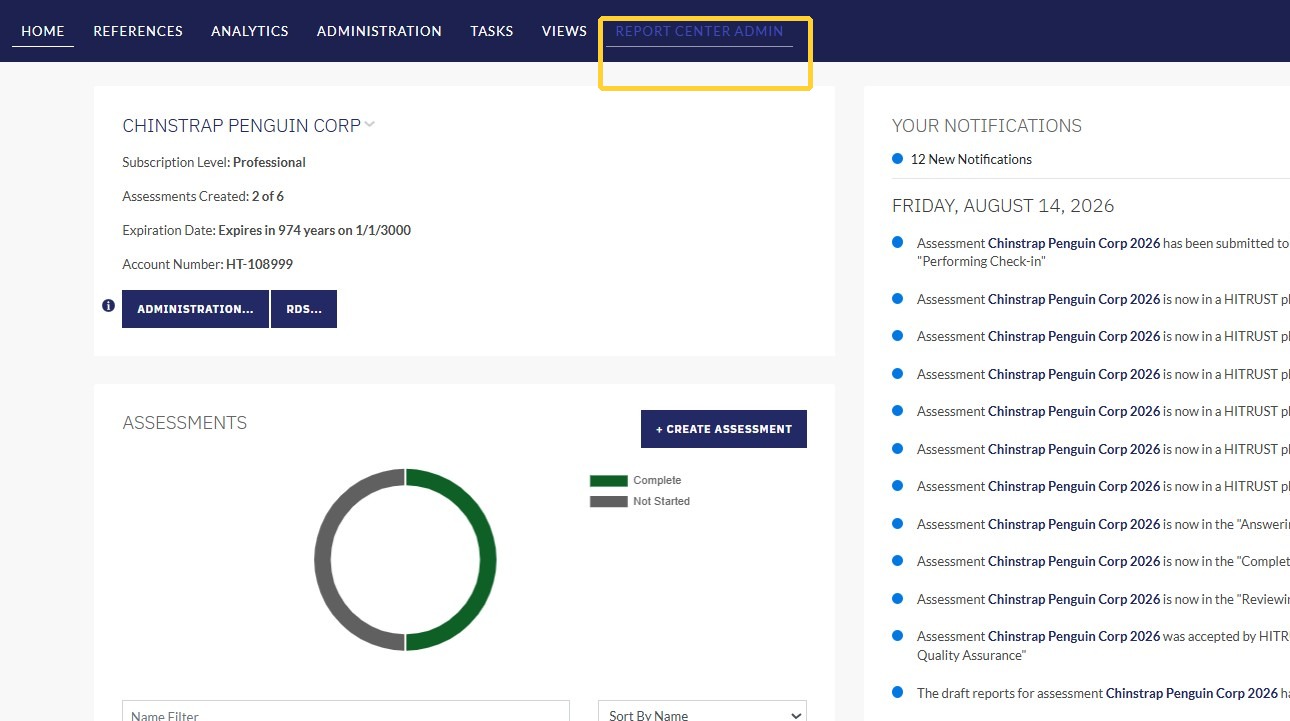Viewport: 1290px width, 721px height.
Task: Expand the Chinstrap Penguin Corp chevron
Action: click(x=369, y=125)
